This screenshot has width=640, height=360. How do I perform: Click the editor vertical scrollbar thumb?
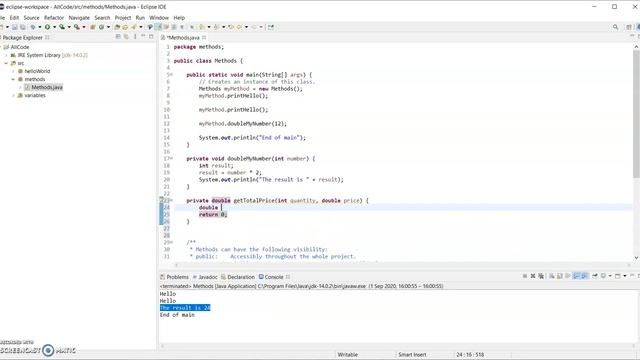coord(636,114)
